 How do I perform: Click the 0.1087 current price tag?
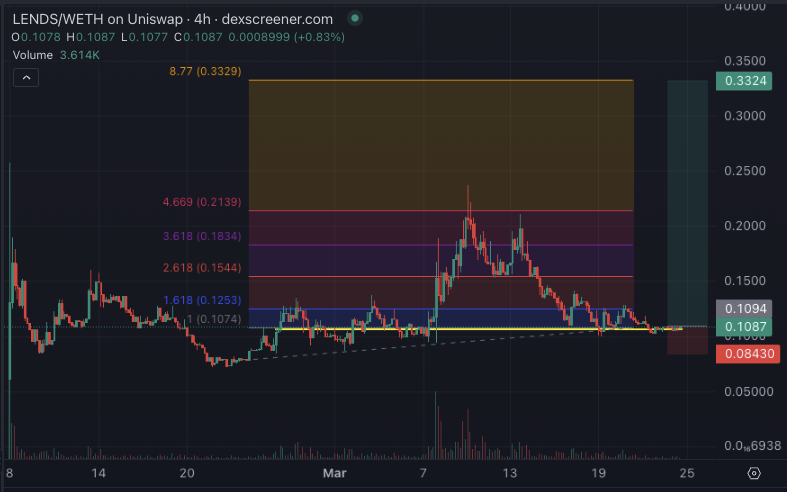click(746, 327)
